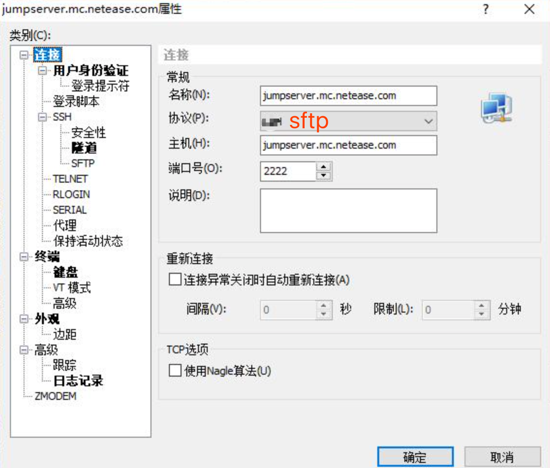Screen dimensions: 550x468
Task: Click the protocol icon before sftp
Action: [x=272, y=122]
